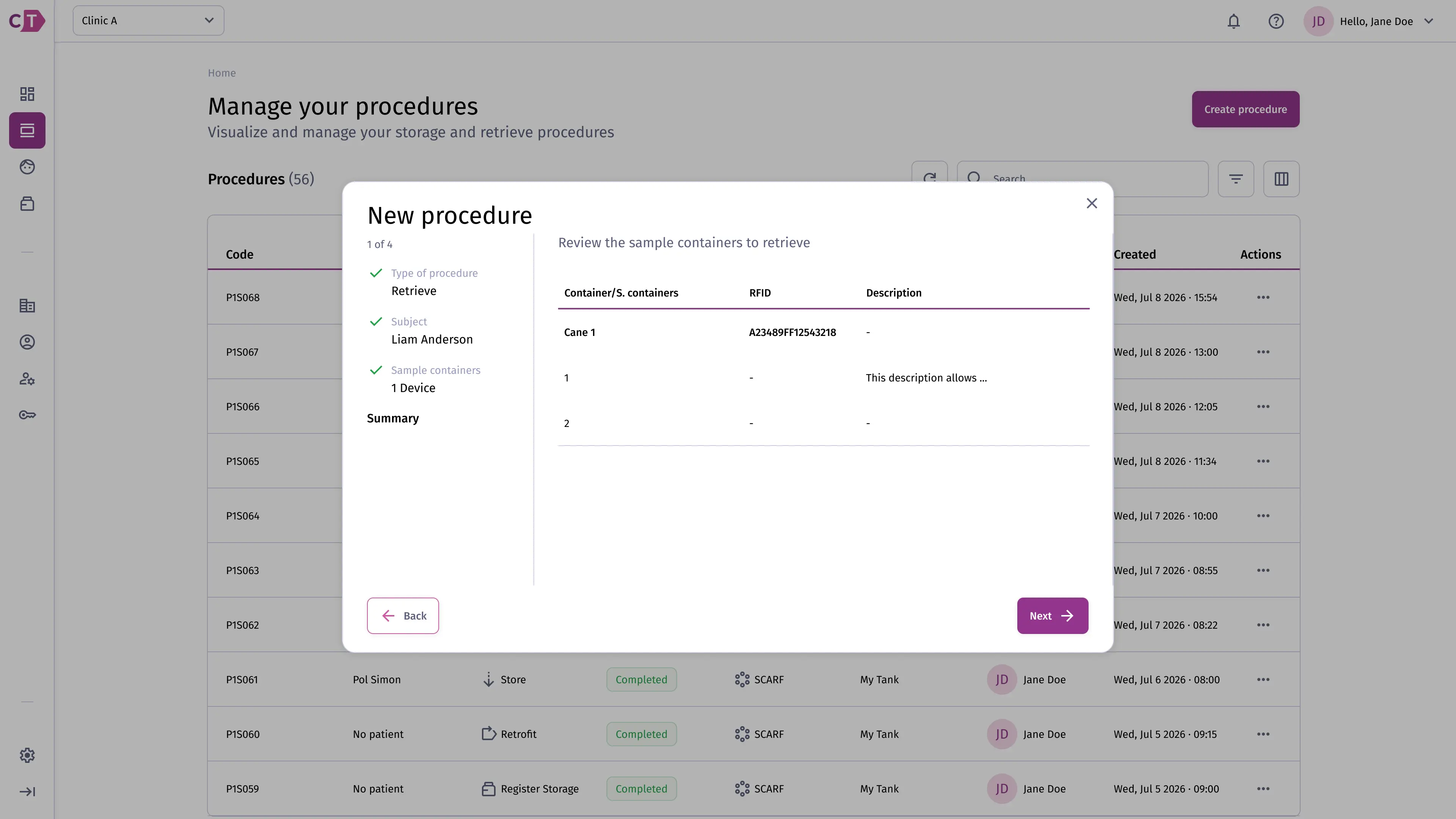
Task: Open the clinics building icon in sidebar
Action: point(27,306)
